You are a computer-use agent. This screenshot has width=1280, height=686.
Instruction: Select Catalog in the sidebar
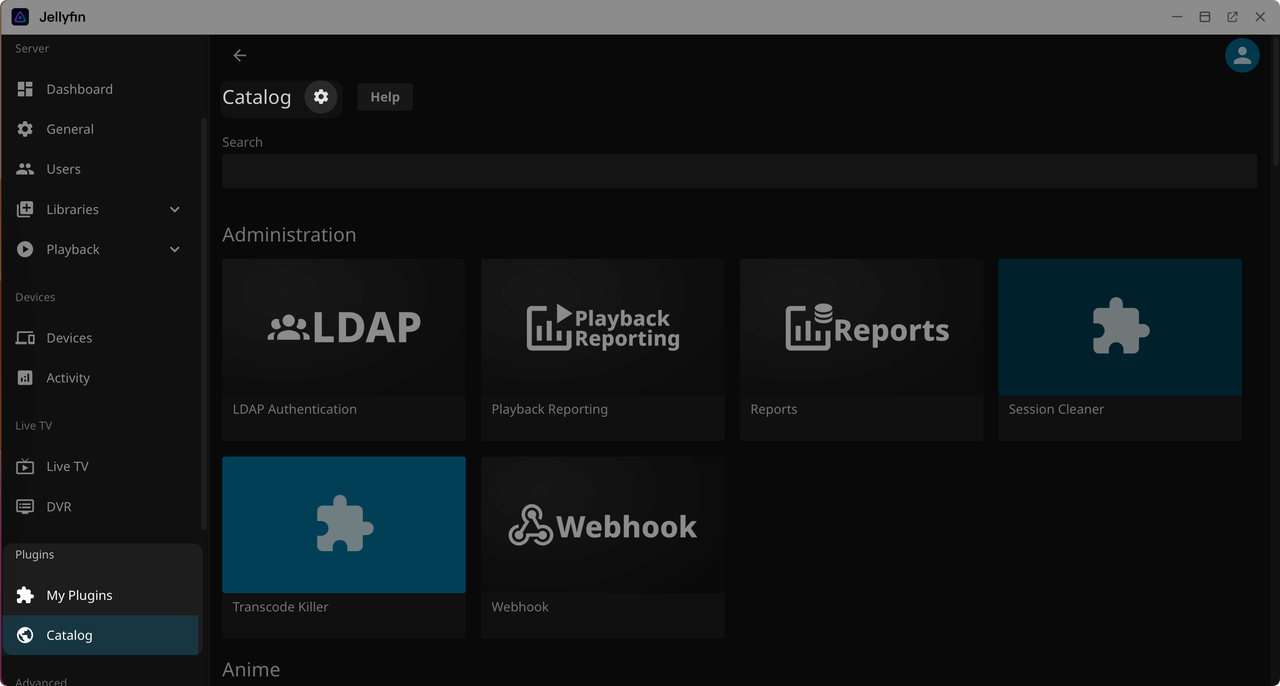coord(69,635)
